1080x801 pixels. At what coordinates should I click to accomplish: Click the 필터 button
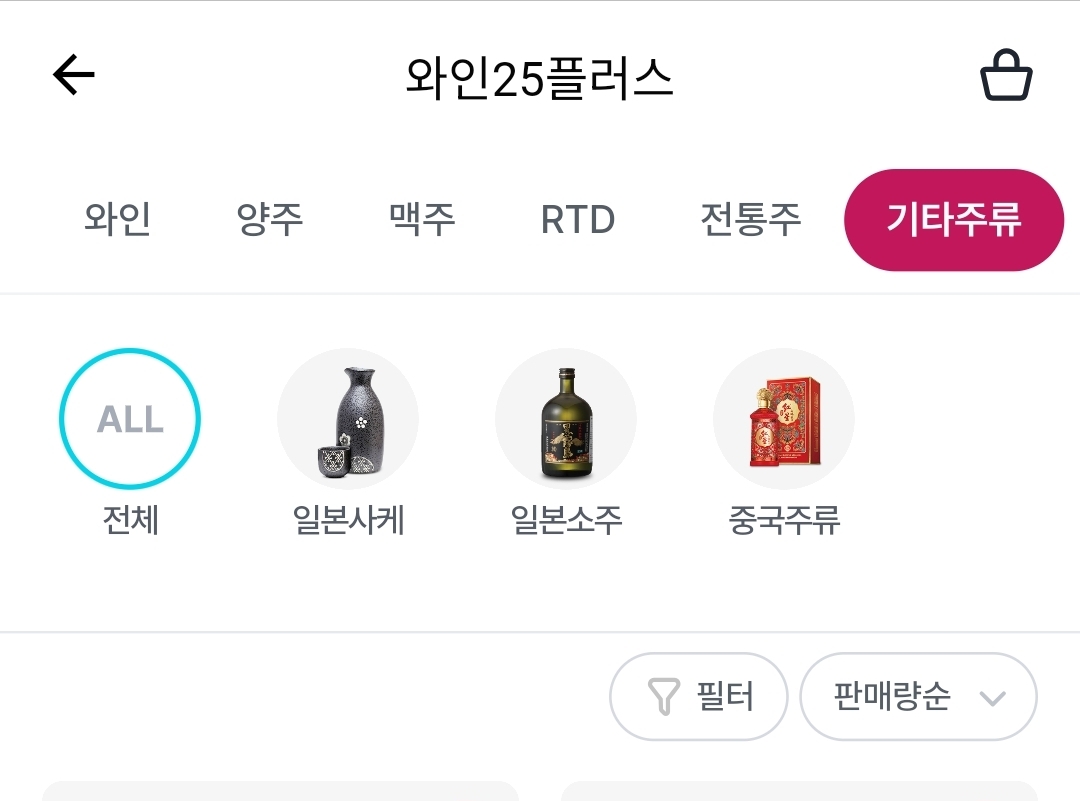click(x=699, y=696)
